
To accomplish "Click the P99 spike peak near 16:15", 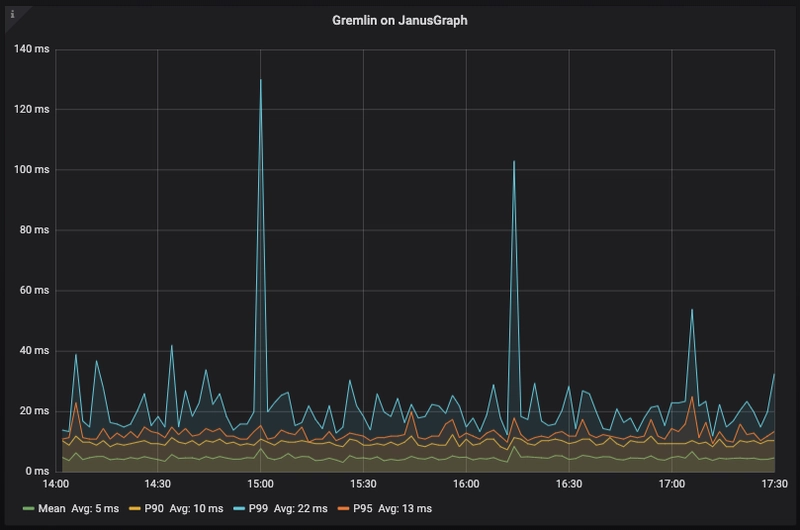I will coord(514,161).
